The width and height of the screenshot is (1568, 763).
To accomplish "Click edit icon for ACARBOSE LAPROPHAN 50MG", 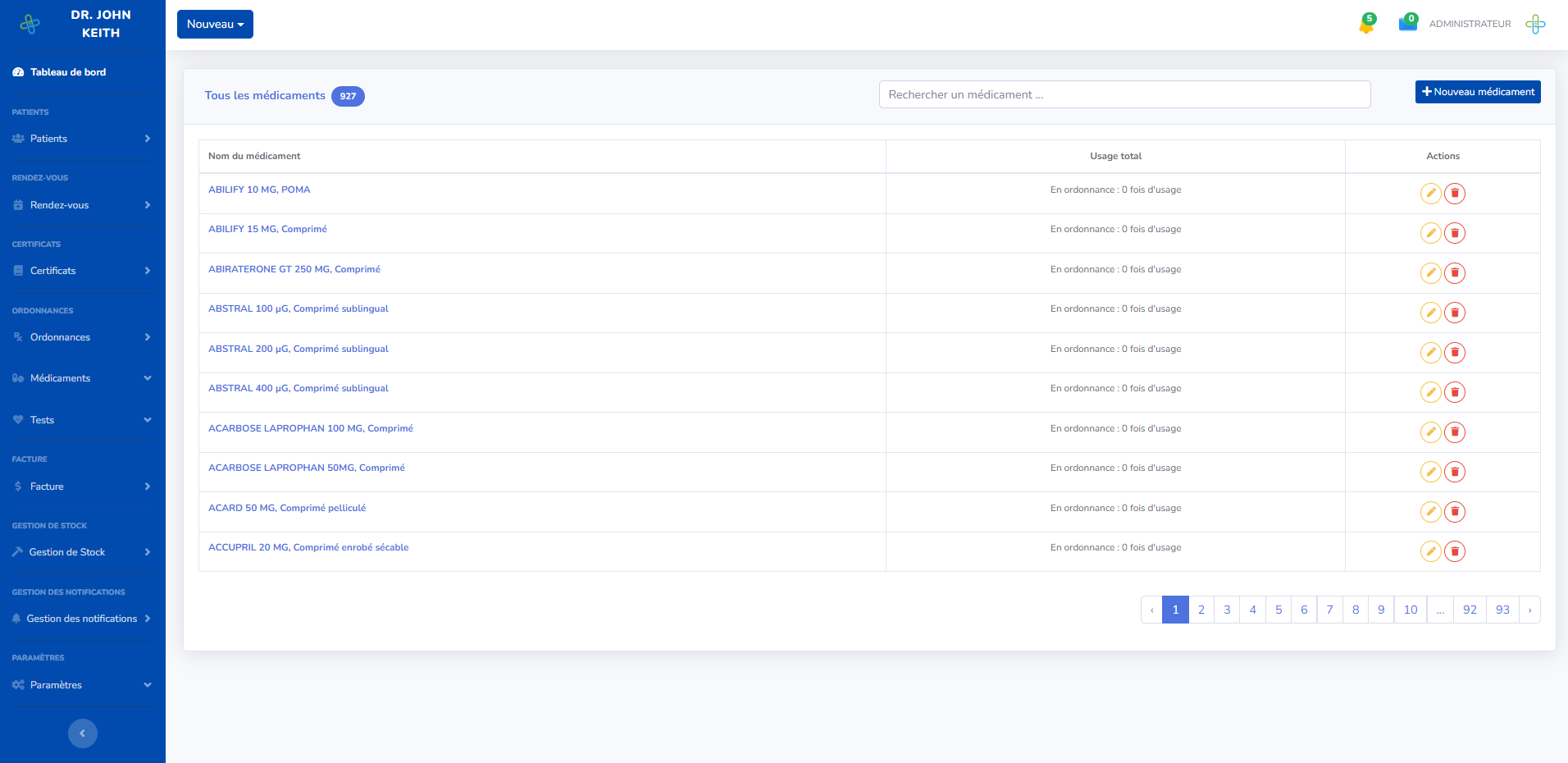I will pyautogui.click(x=1430, y=472).
